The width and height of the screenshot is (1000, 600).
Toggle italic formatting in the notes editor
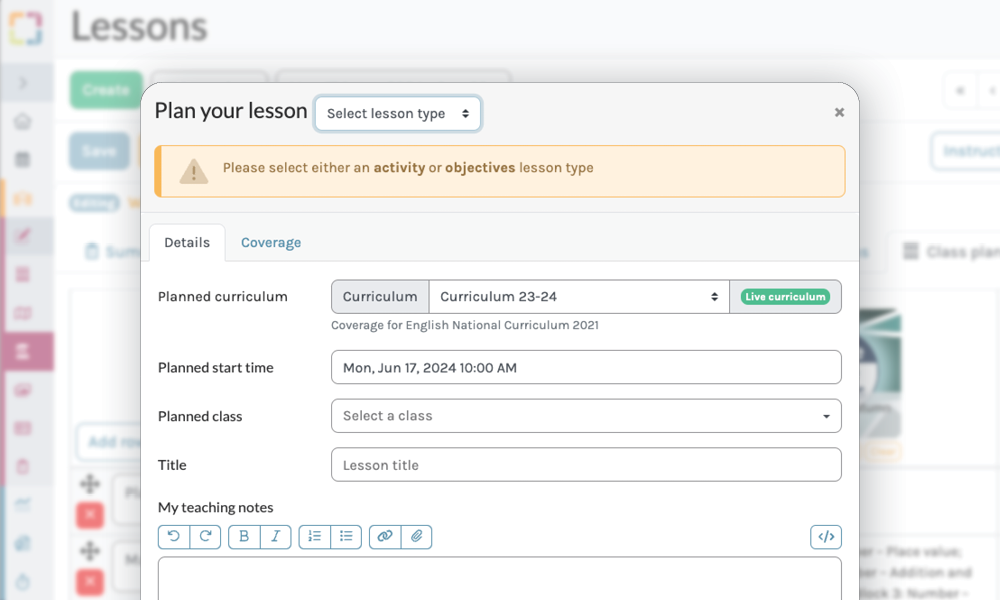(x=276, y=537)
